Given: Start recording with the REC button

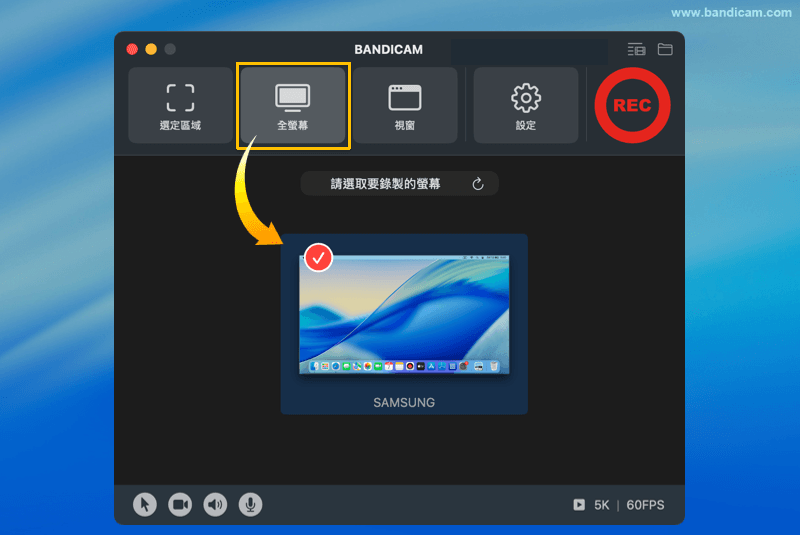Looking at the screenshot, I should pos(632,105).
